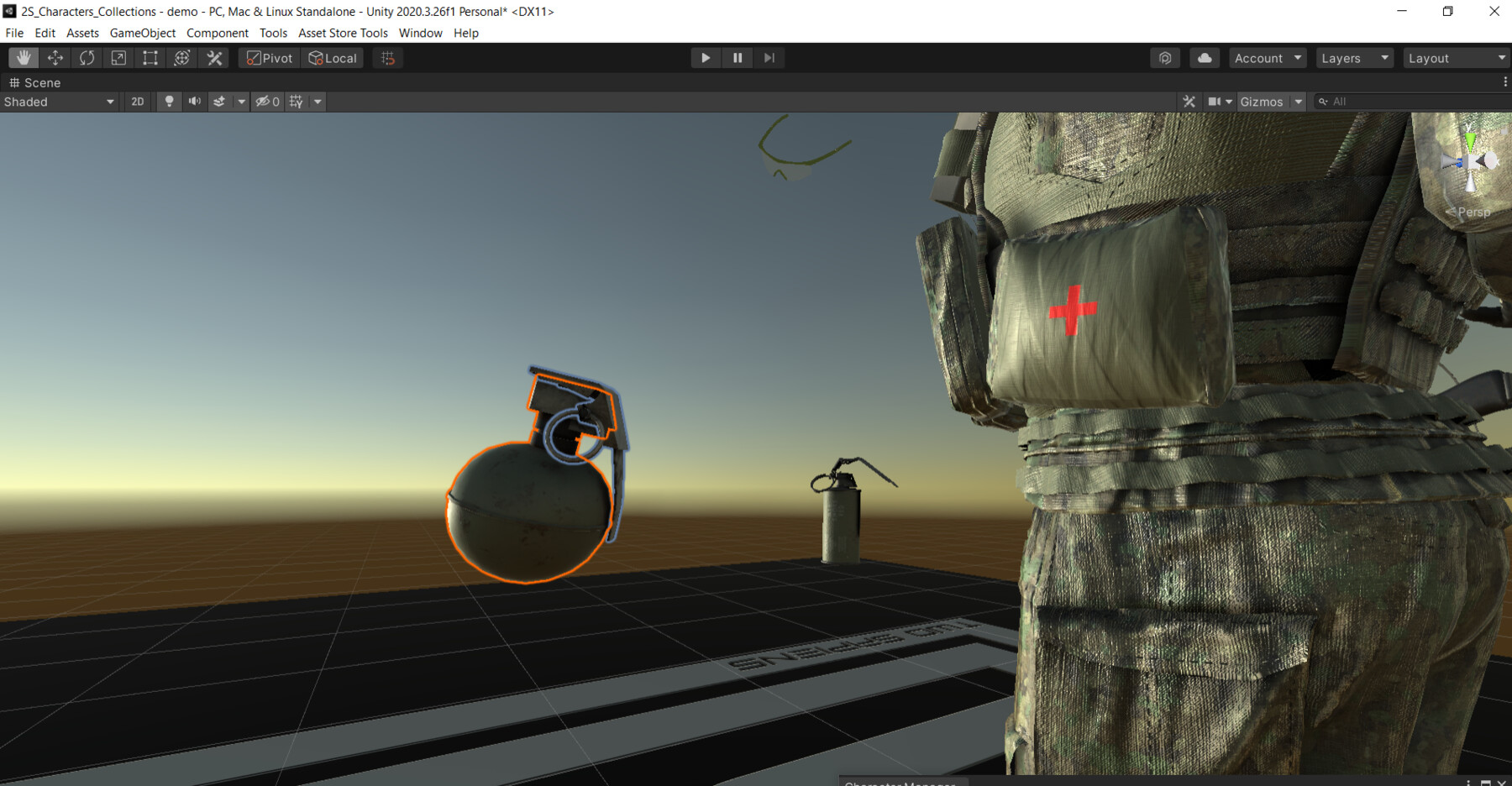Toggle scene audio speaker
Viewport: 1512px width, 786px height.
pyautogui.click(x=195, y=102)
